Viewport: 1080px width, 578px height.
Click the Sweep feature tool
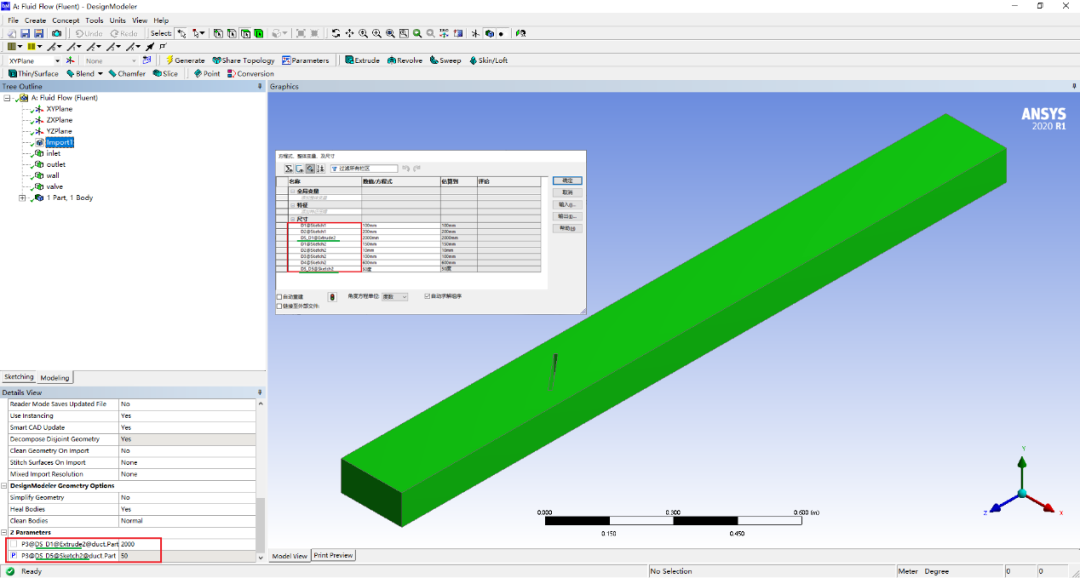click(445, 61)
